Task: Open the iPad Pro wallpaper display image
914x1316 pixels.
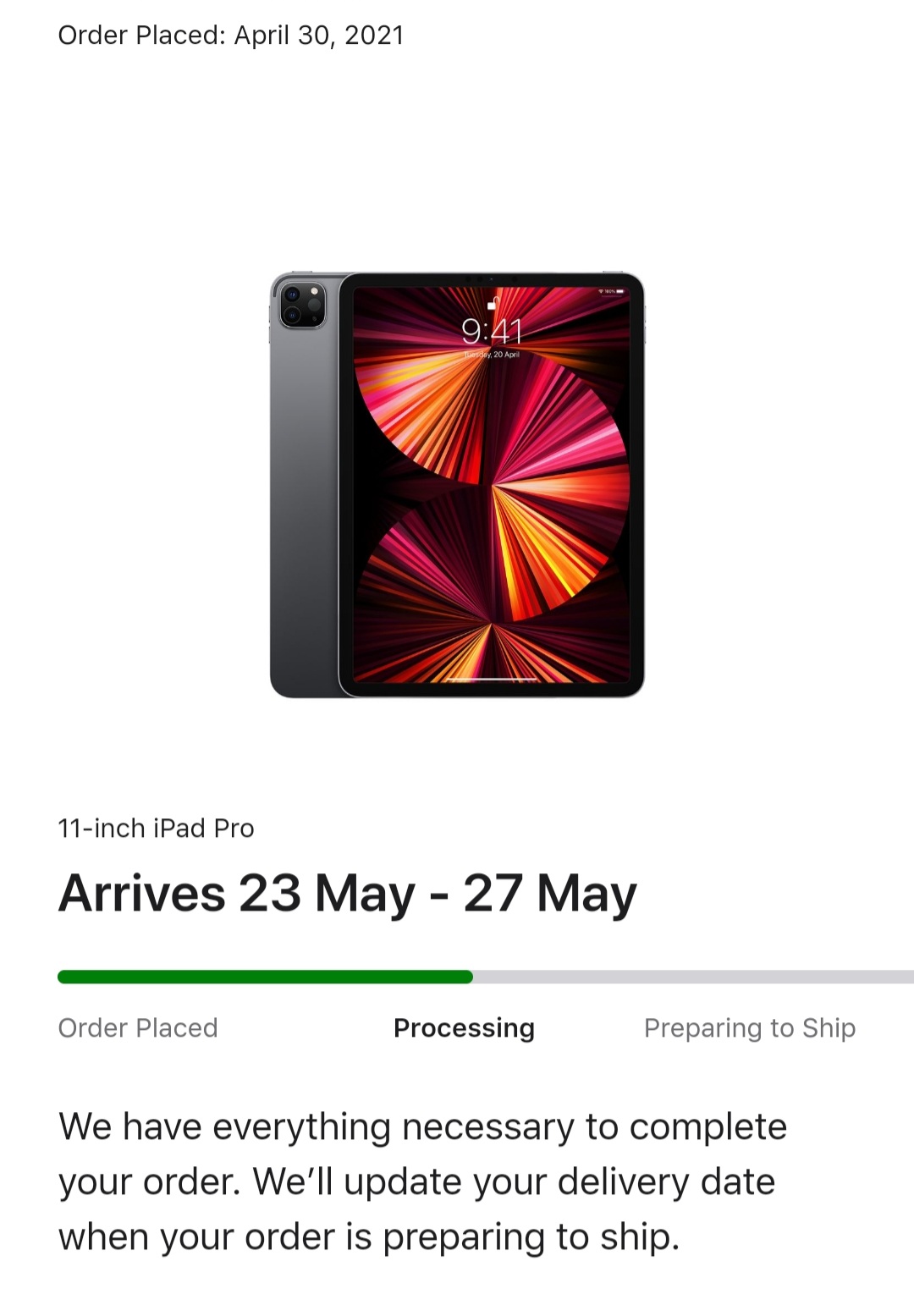Action: pyautogui.click(x=492, y=484)
